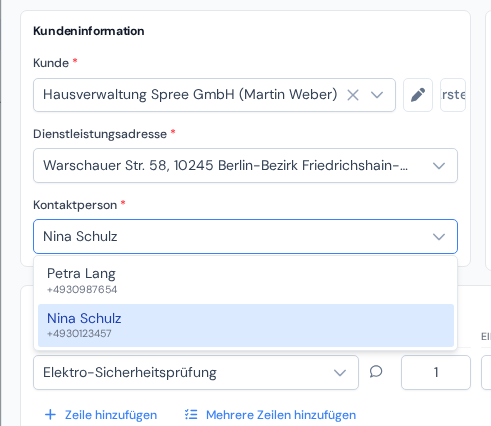
Task: Click the Dienstleistungsadresse label
Action: 100,134
